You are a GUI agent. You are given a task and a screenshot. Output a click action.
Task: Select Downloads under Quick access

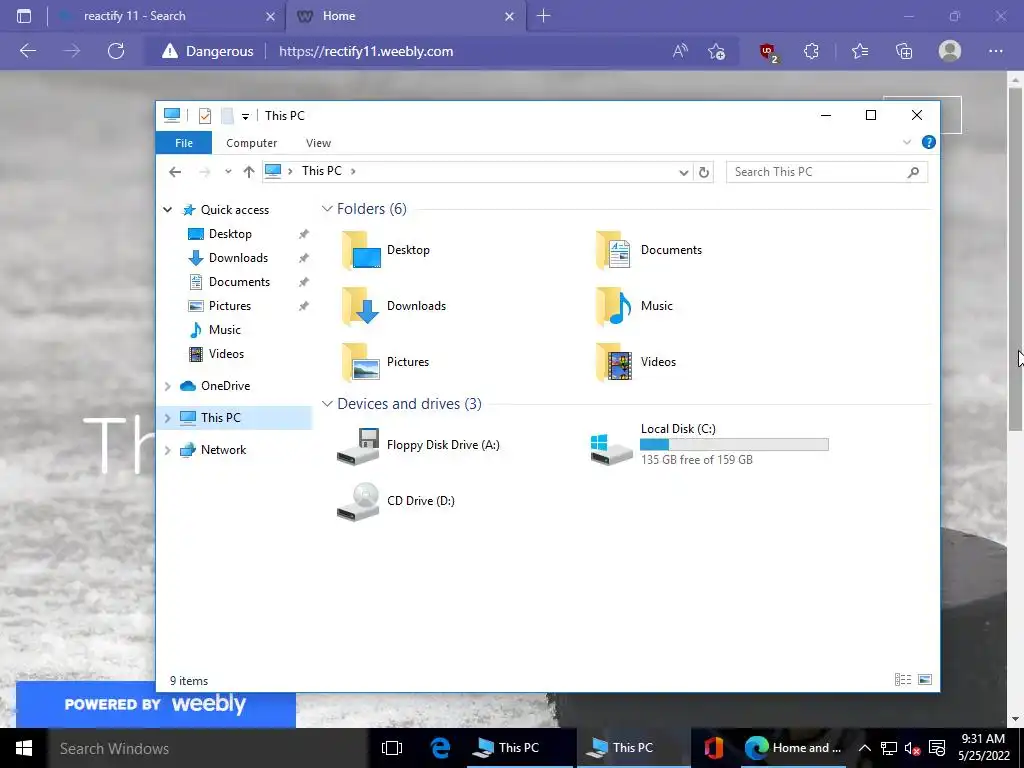coord(236,259)
